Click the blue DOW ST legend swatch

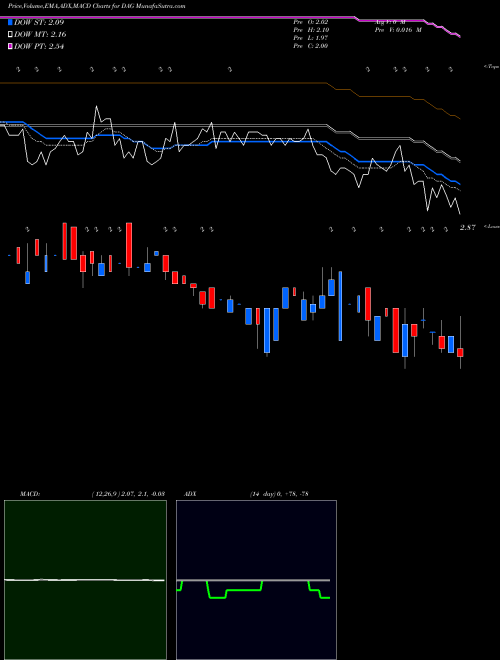pyautogui.click(x=11, y=22)
